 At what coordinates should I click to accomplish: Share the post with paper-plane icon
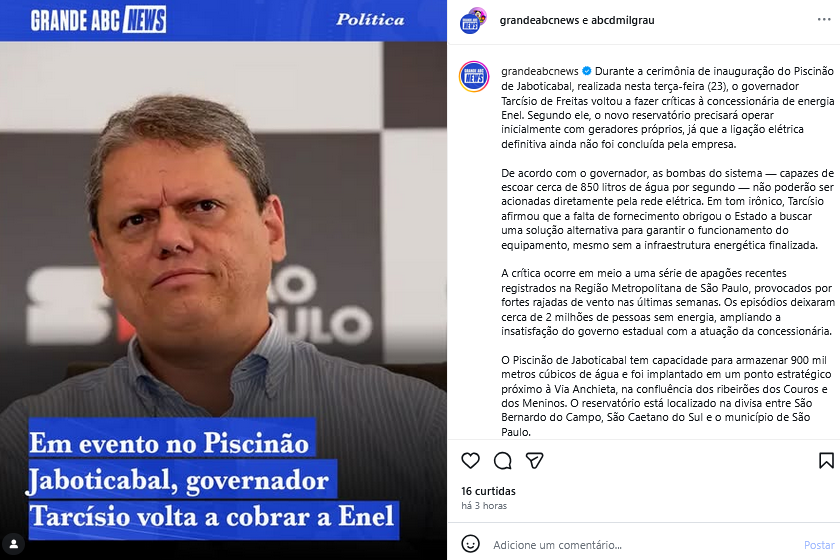(535, 460)
